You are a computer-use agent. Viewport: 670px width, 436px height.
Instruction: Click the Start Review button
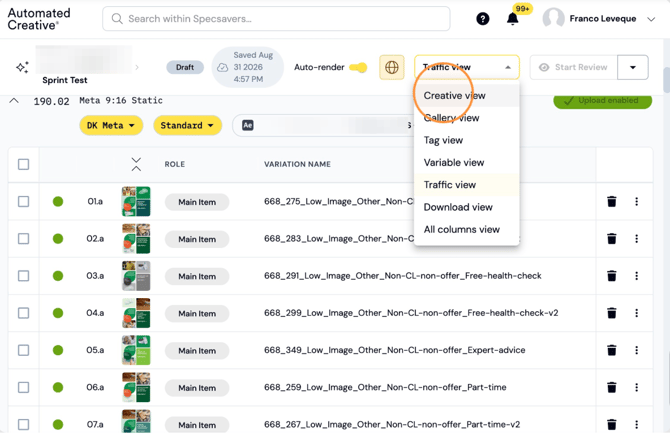573,67
